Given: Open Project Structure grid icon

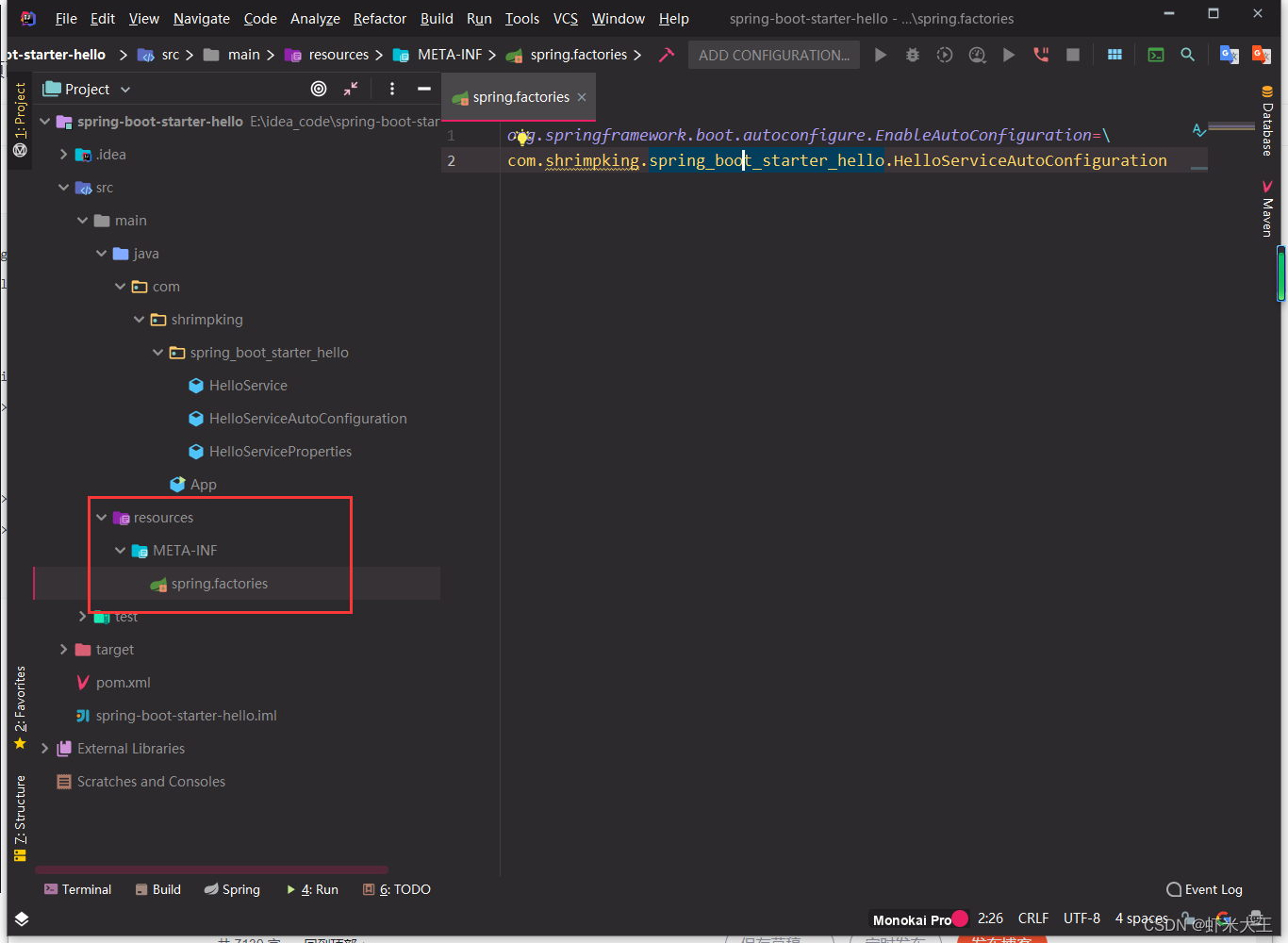Looking at the screenshot, I should pos(1115,55).
